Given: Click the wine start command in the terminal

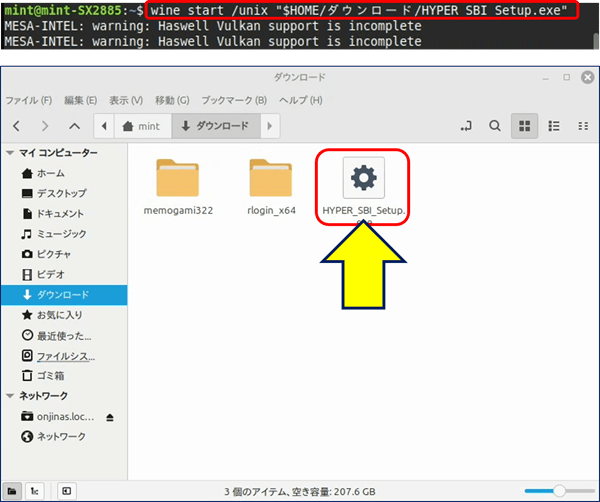Looking at the screenshot, I should pos(359,10).
